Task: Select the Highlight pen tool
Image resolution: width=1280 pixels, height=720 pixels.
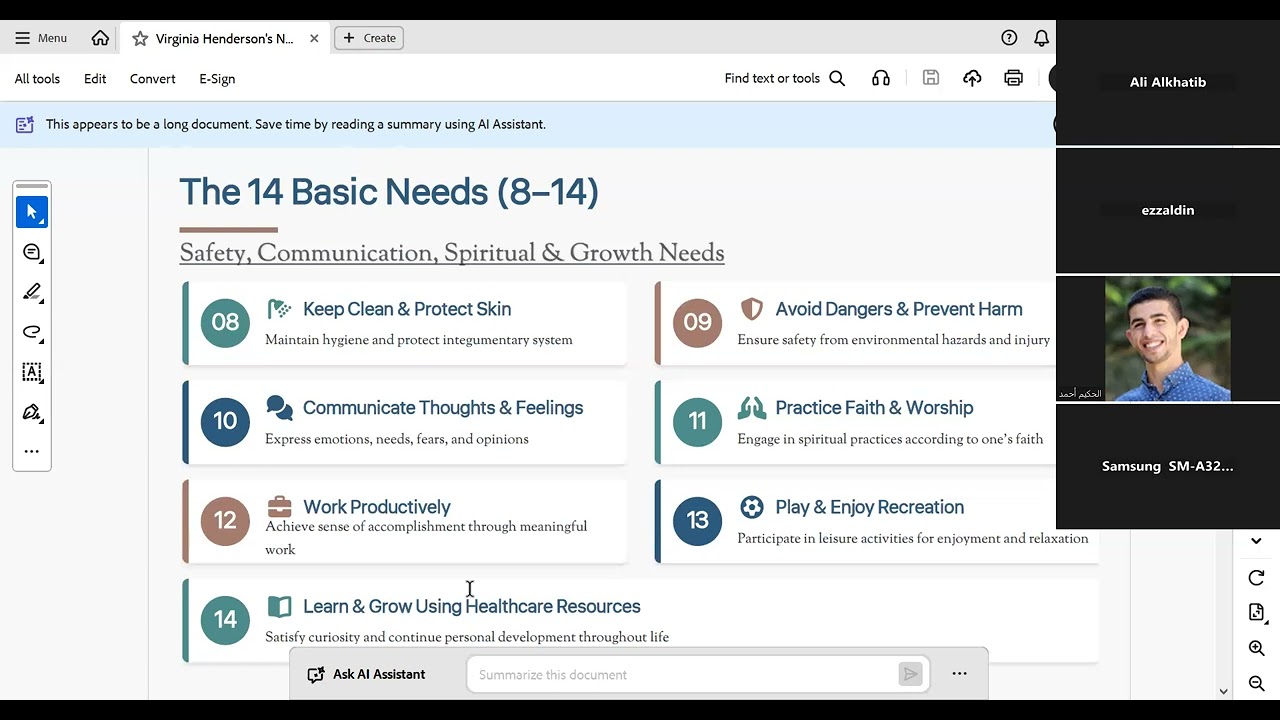Action: [x=32, y=292]
